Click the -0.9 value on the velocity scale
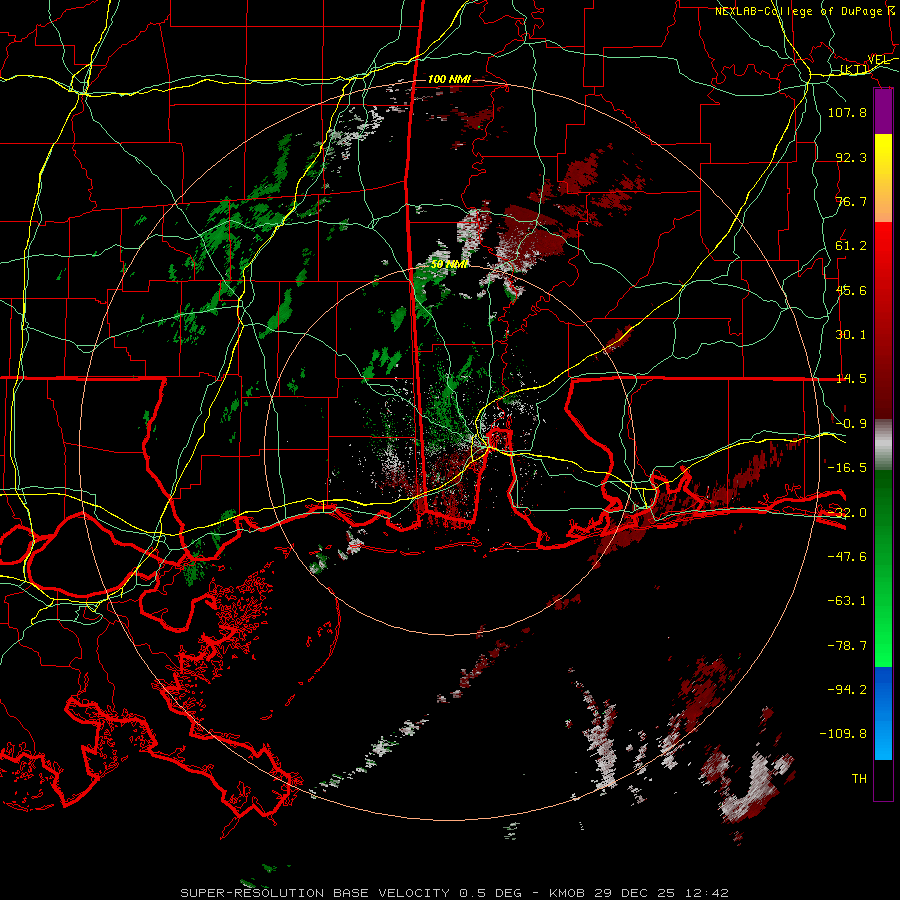This screenshot has height=900, width=900. pyautogui.click(x=851, y=424)
